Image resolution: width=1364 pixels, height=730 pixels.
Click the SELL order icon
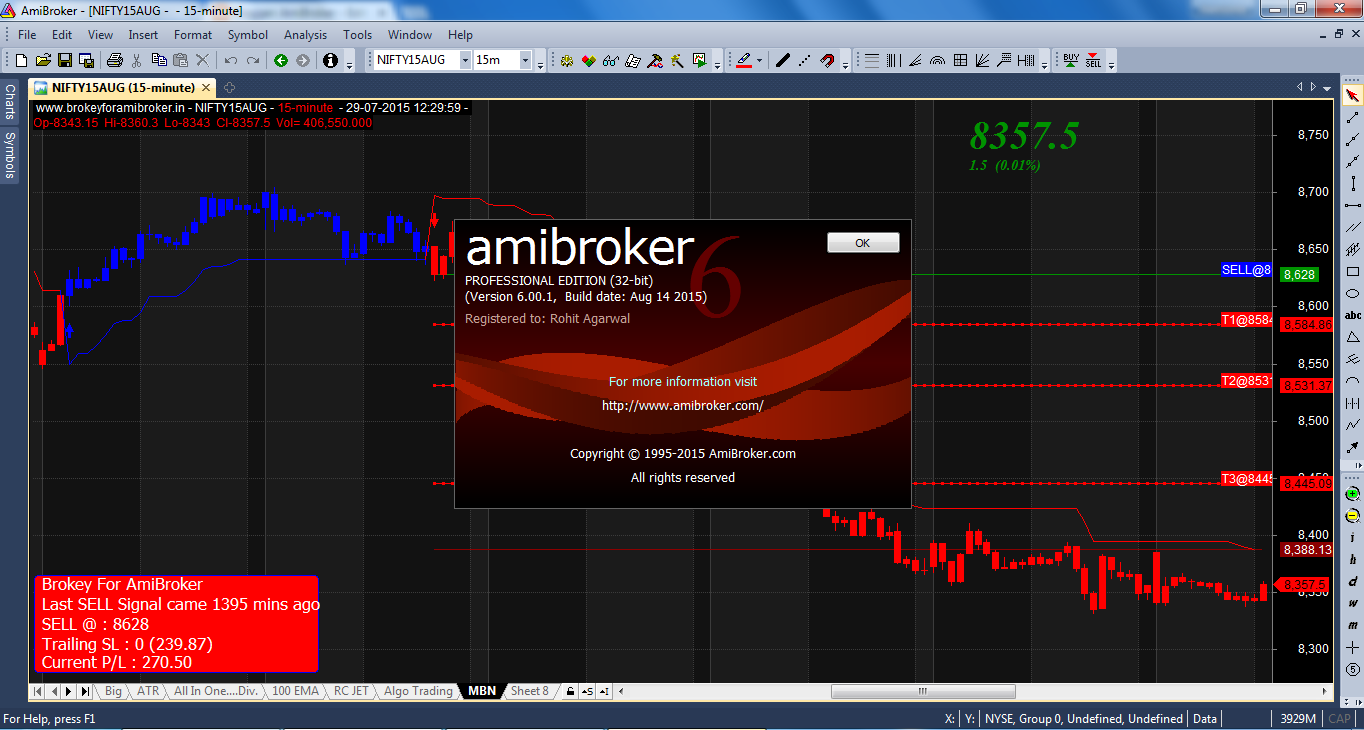(1093, 61)
